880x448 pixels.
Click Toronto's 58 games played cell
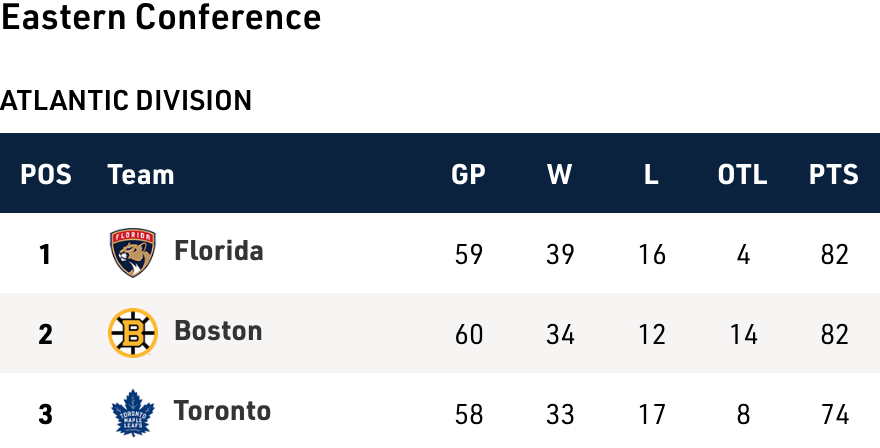pyautogui.click(x=468, y=414)
